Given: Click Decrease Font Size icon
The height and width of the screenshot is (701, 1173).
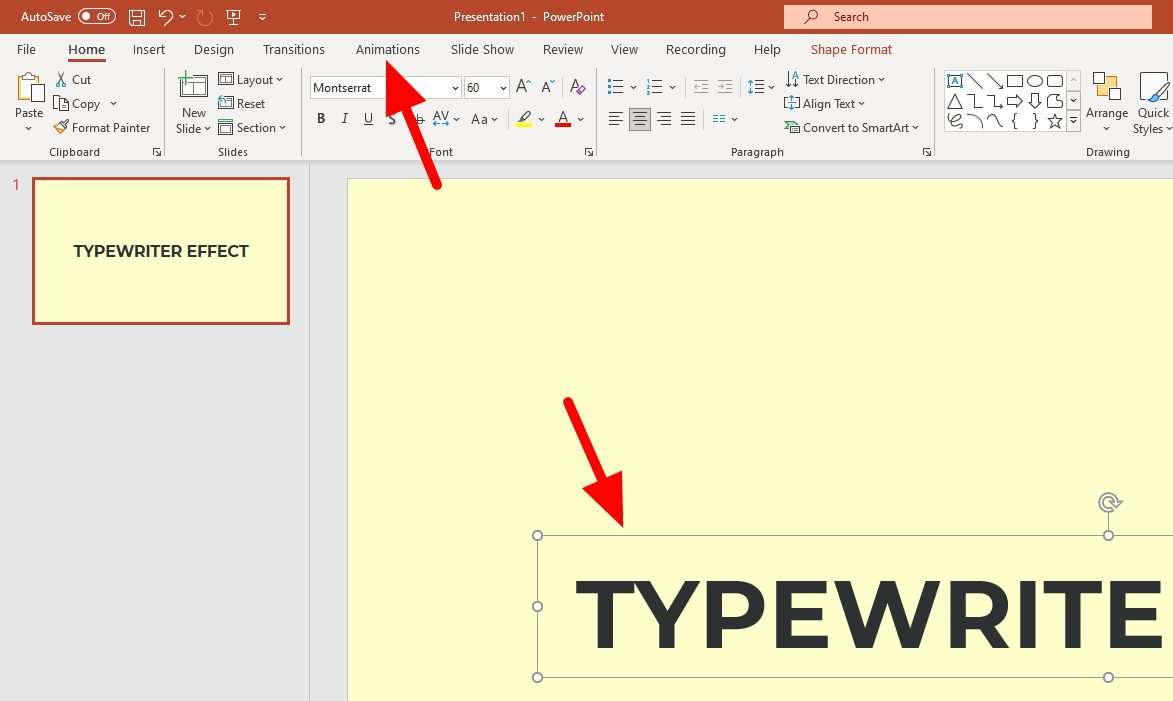Looking at the screenshot, I should point(548,87).
